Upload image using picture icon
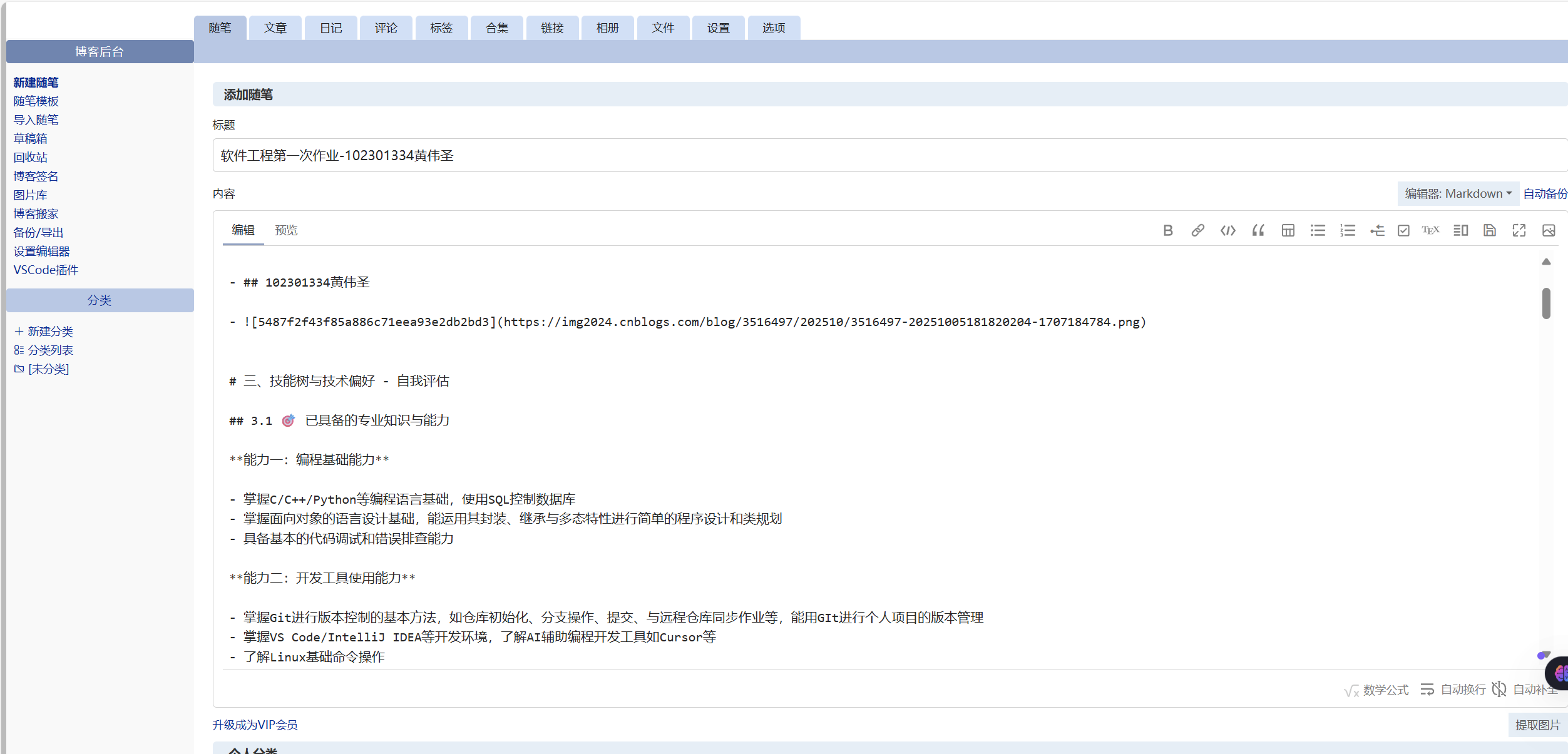Viewport: 1568px width, 754px height. (1549, 230)
